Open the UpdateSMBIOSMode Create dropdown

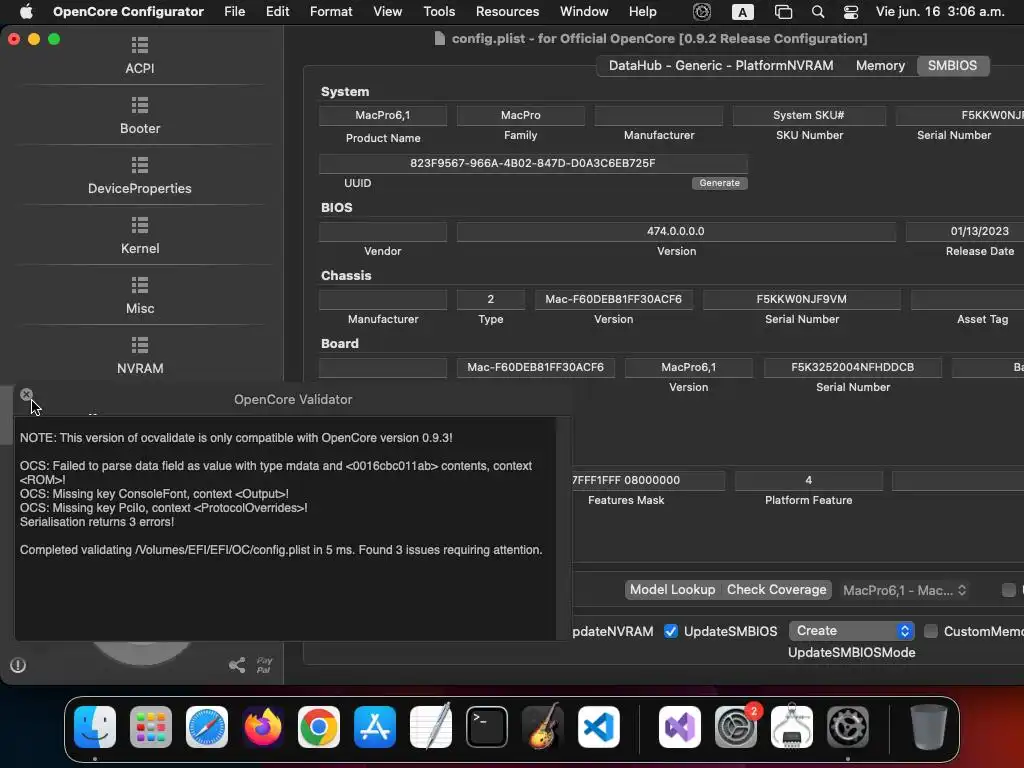click(852, 631)
